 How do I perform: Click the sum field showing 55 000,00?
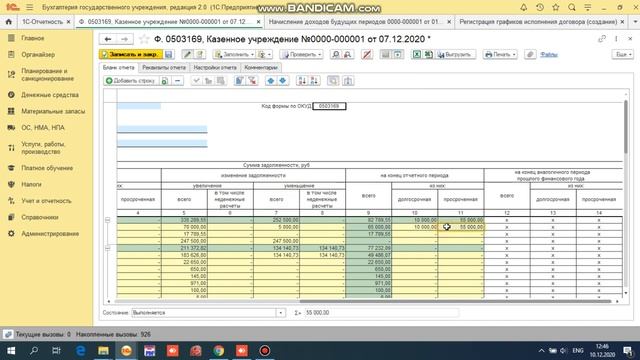[x=382, y=313]
